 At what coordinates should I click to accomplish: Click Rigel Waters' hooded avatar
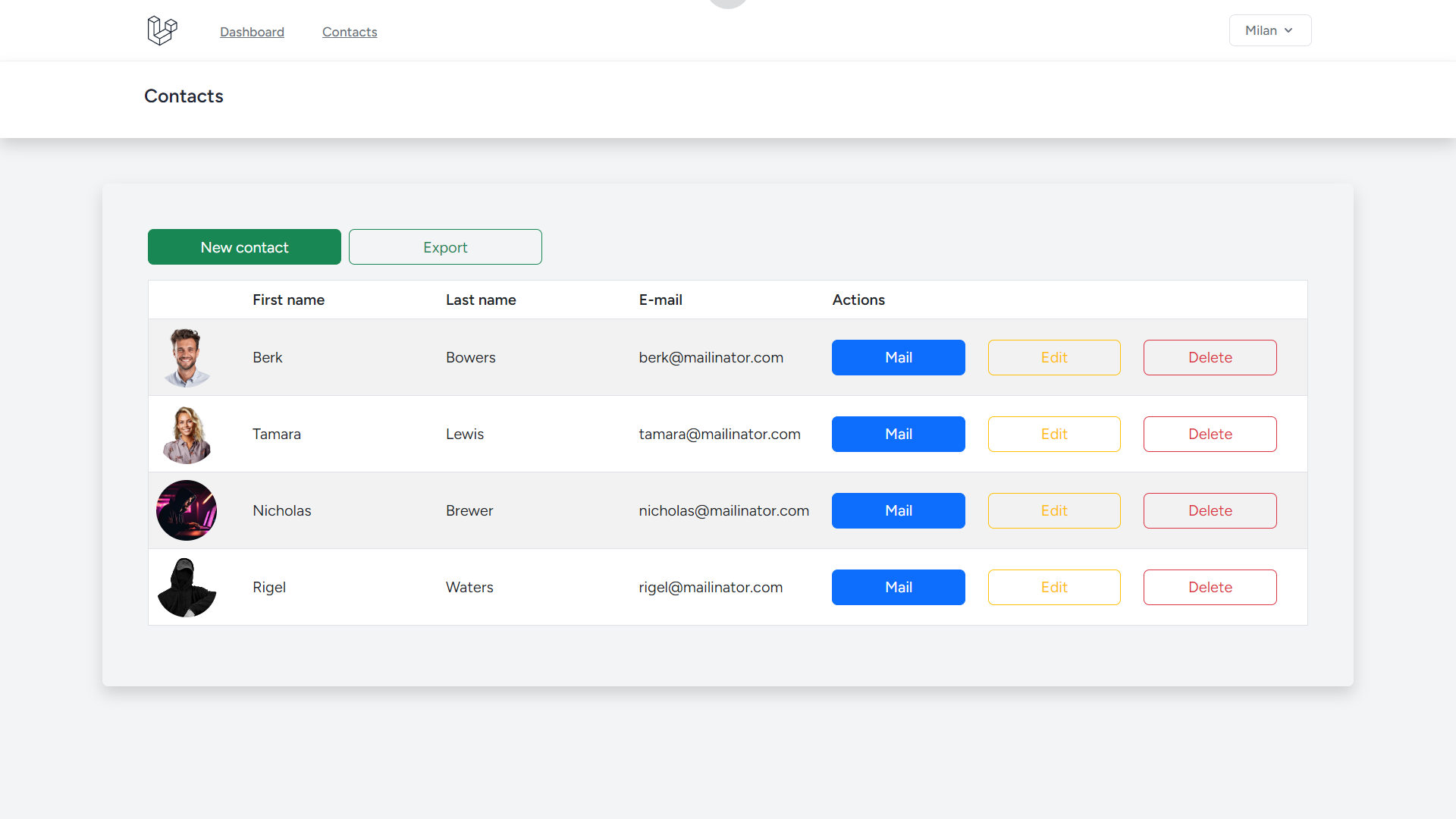coord(187,588)
